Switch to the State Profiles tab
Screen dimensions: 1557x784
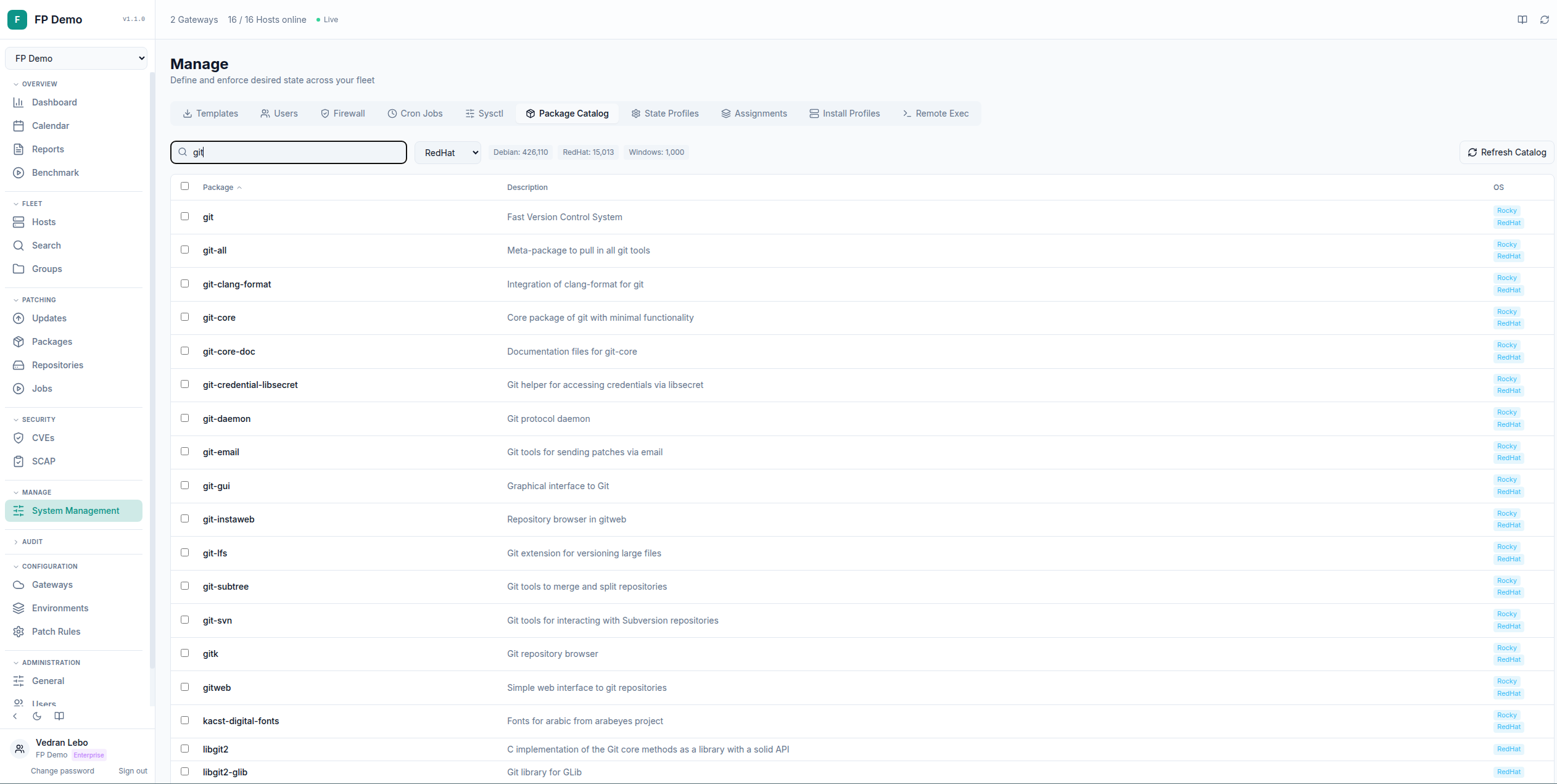665,113
